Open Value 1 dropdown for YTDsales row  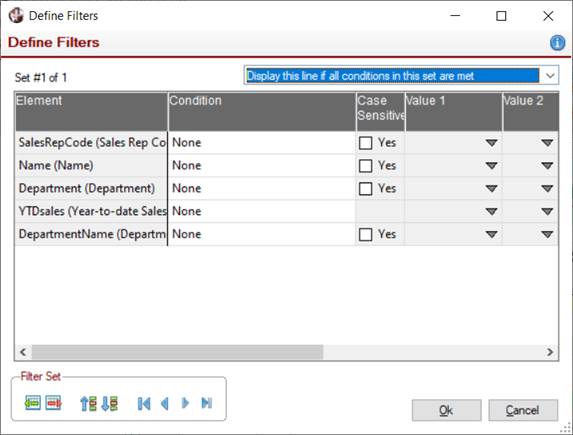click(492, 211)
